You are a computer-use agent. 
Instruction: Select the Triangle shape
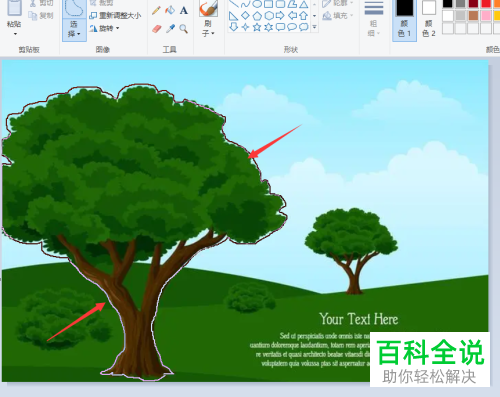coord(303,4)
